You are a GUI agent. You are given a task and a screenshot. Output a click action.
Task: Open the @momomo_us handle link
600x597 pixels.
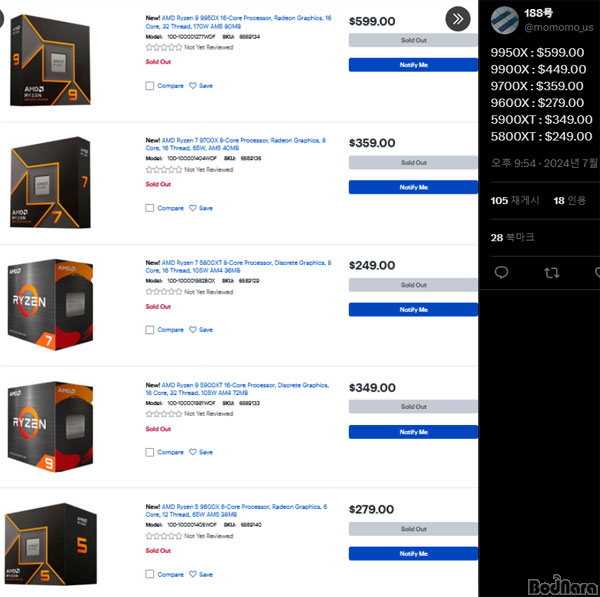(x=558, y=28)
